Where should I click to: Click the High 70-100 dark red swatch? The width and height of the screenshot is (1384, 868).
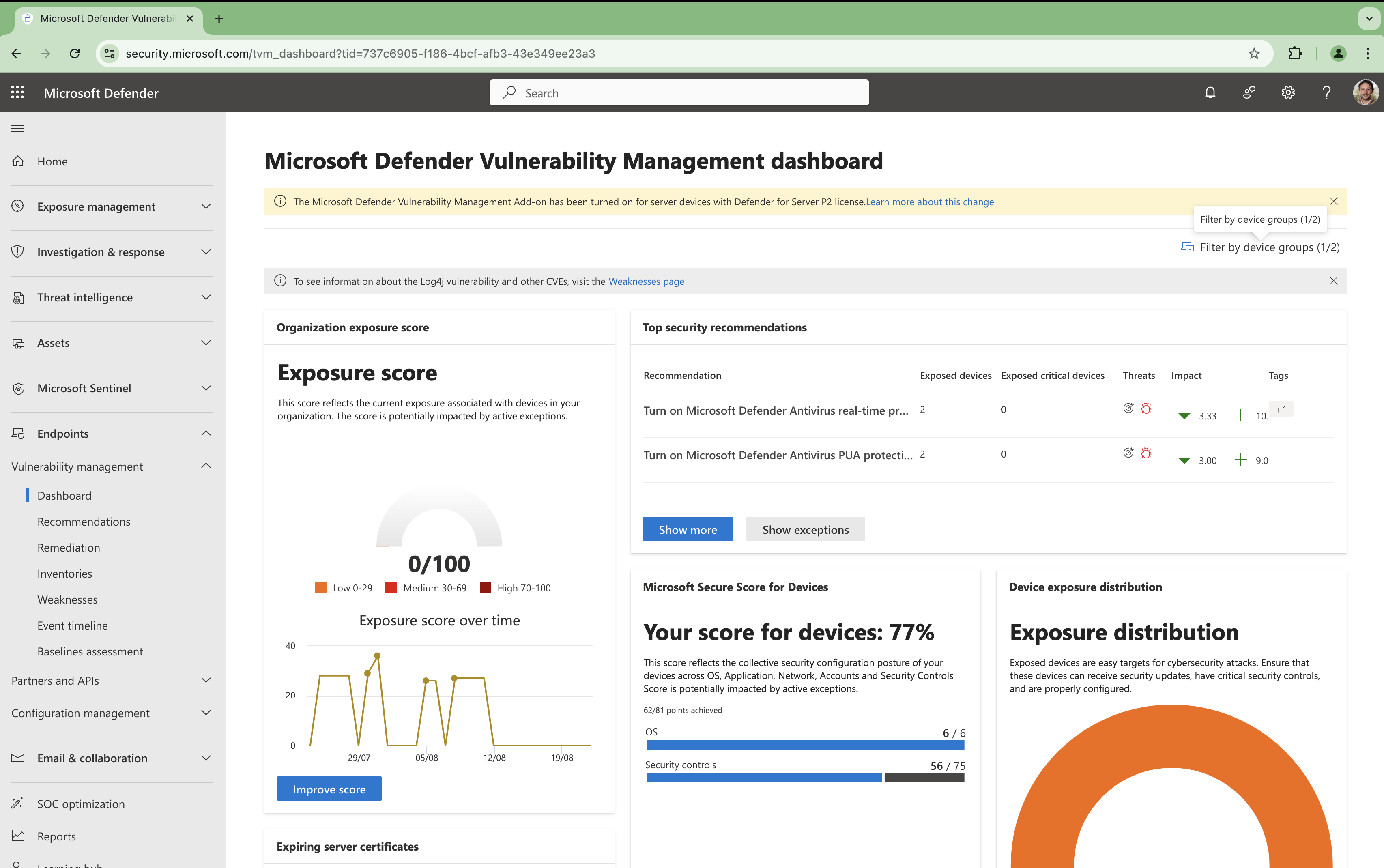[x=485, y=587]
